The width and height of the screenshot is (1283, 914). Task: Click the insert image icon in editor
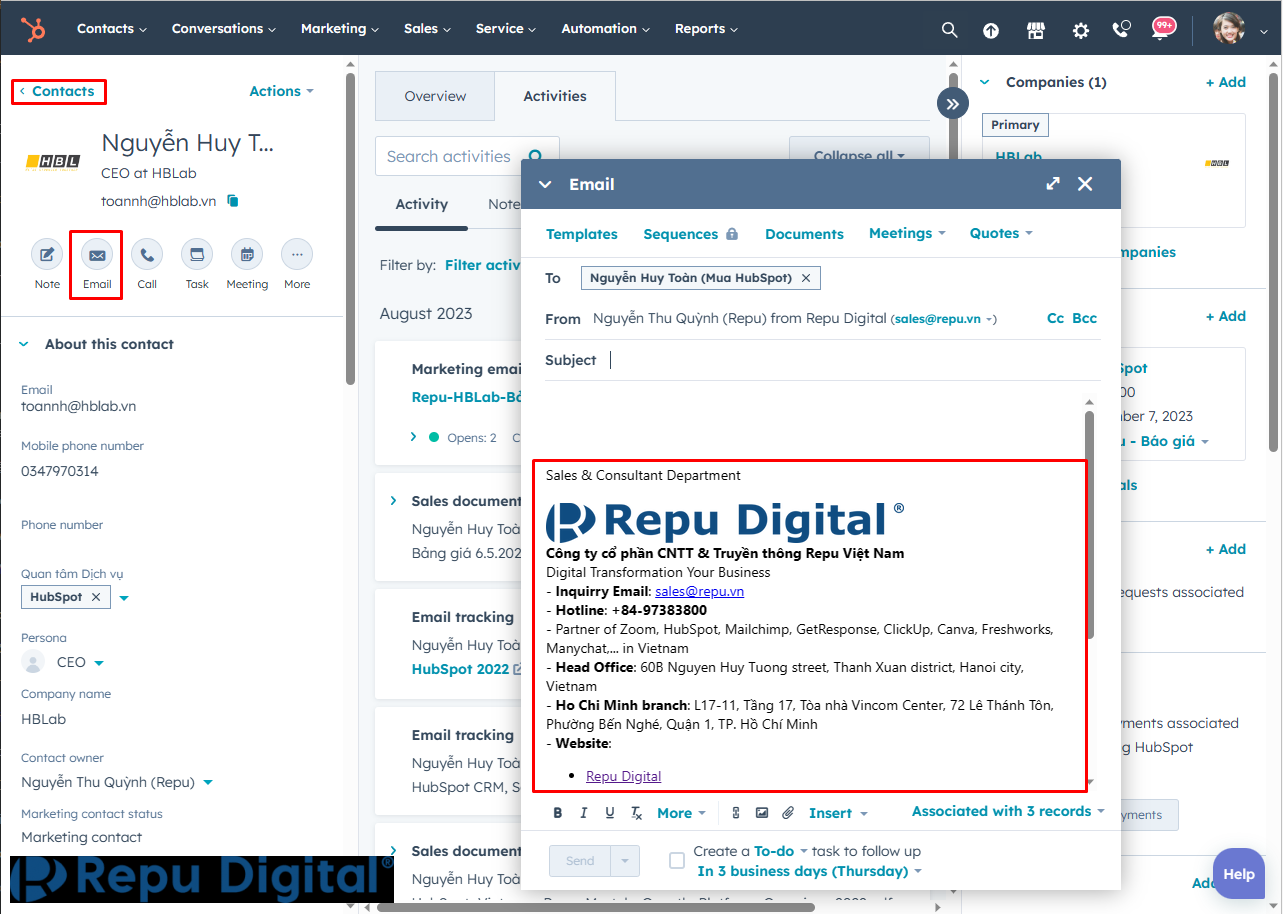(x=762, y=813)
